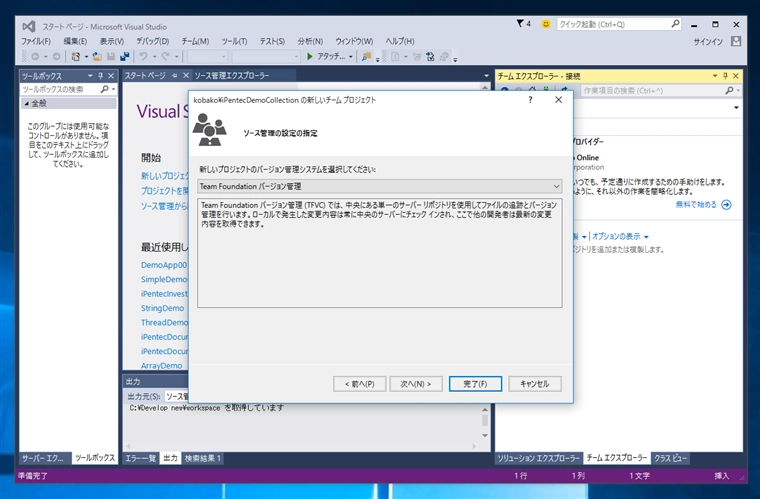Click the pending changes toolbar icon

pos(429,57)
